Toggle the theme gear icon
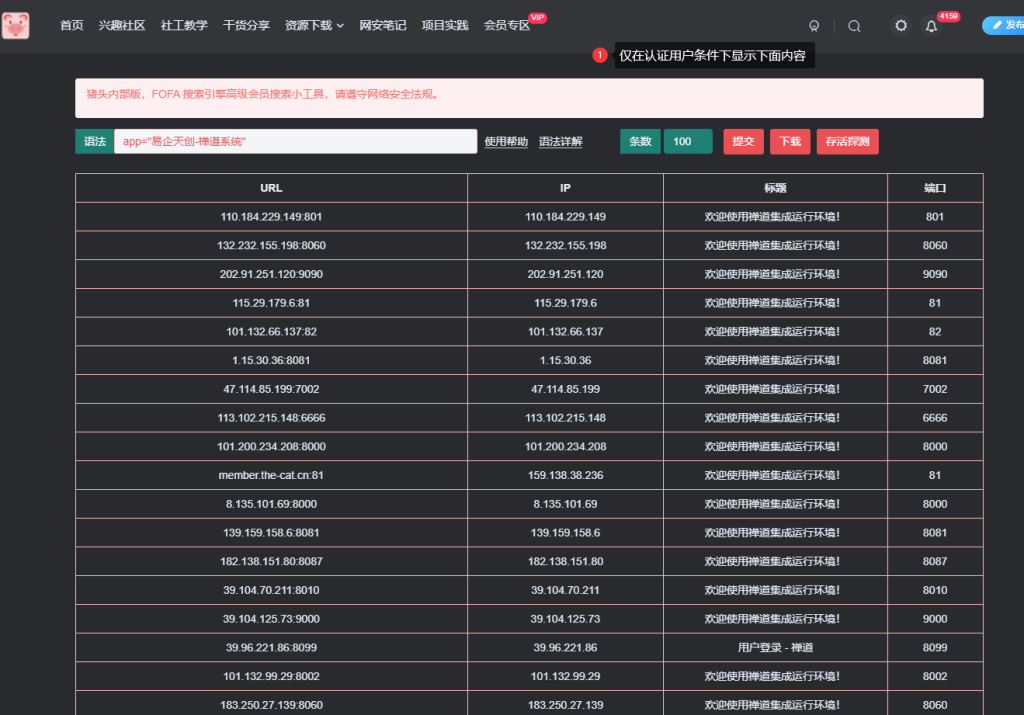Image resolution: width=1024 pixels, height=715 pixels. pyautogui.click(x=901, y=25)
